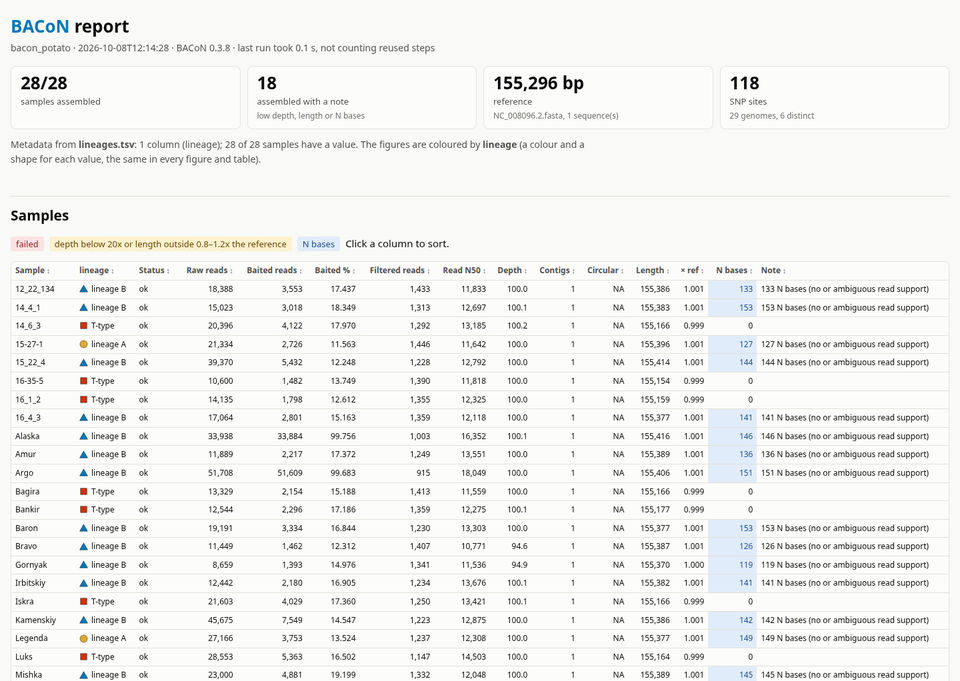Click blue triangle icon in Amur row
The width and height of the screenshot is (960, 681).
[x=84, y=454]
